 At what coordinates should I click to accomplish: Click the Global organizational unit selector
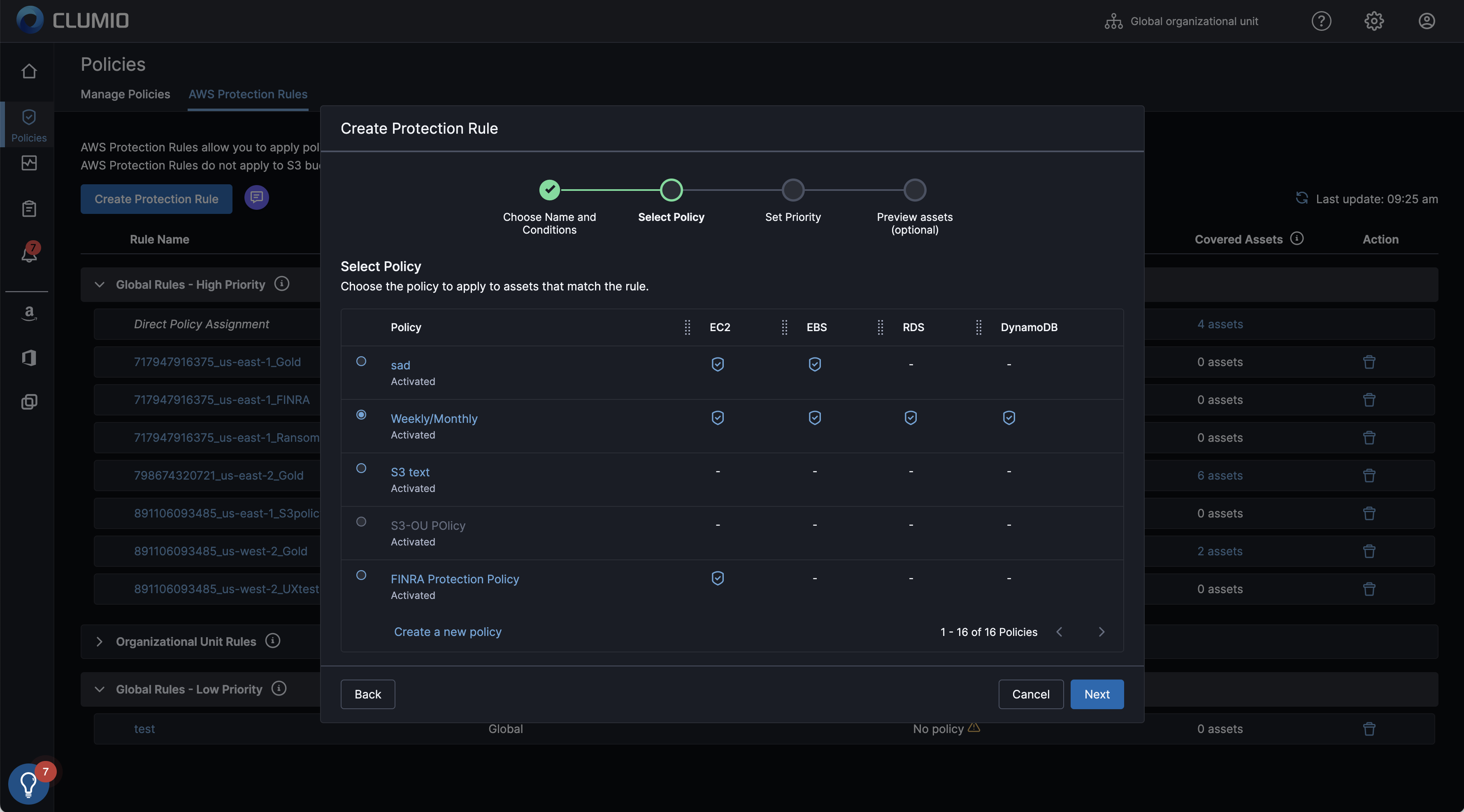(x=1181, y=21)
